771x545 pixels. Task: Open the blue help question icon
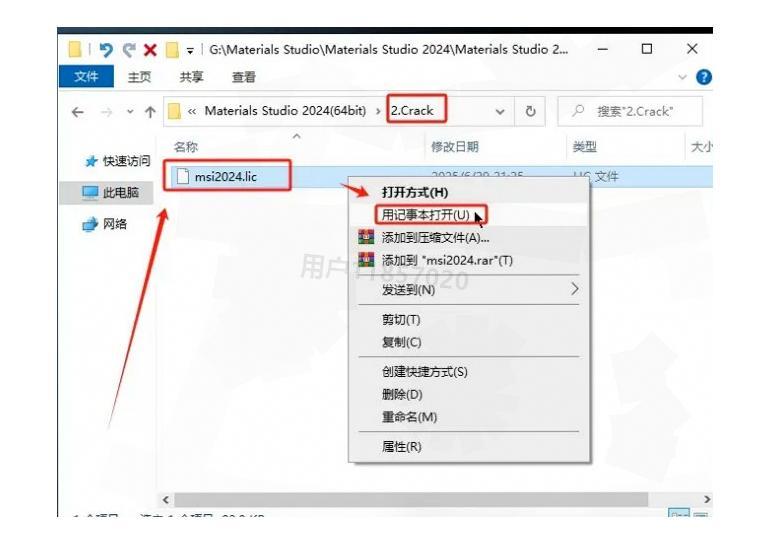(704, 77)
